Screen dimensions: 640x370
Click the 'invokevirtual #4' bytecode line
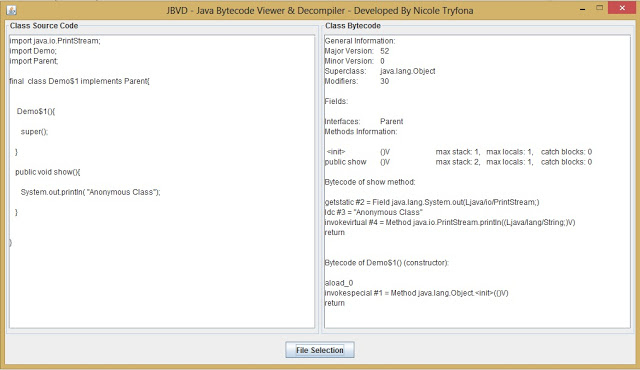pyautogui.click(x=450, y=222)
